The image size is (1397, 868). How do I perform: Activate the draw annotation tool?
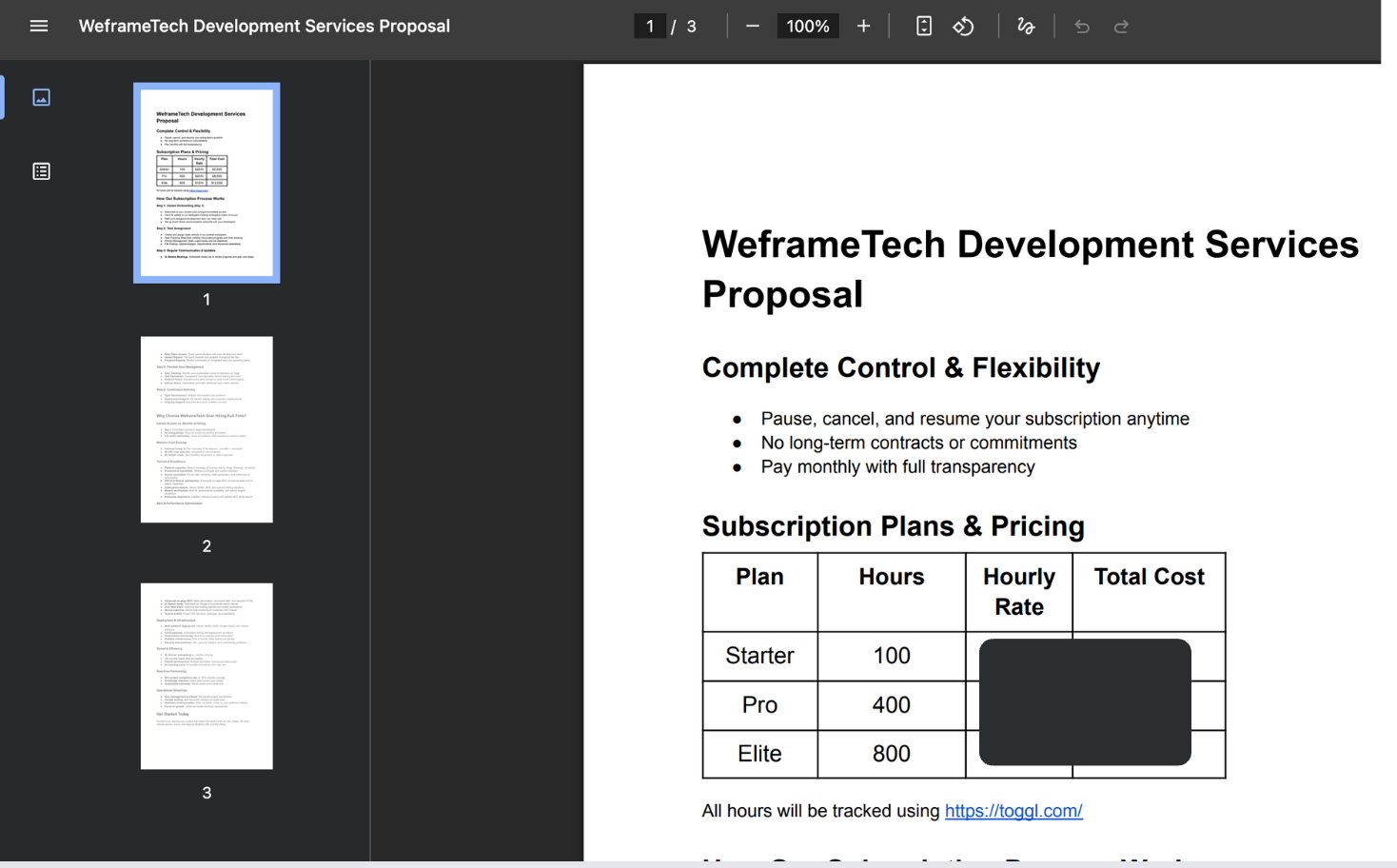[x=1026, y=26]
